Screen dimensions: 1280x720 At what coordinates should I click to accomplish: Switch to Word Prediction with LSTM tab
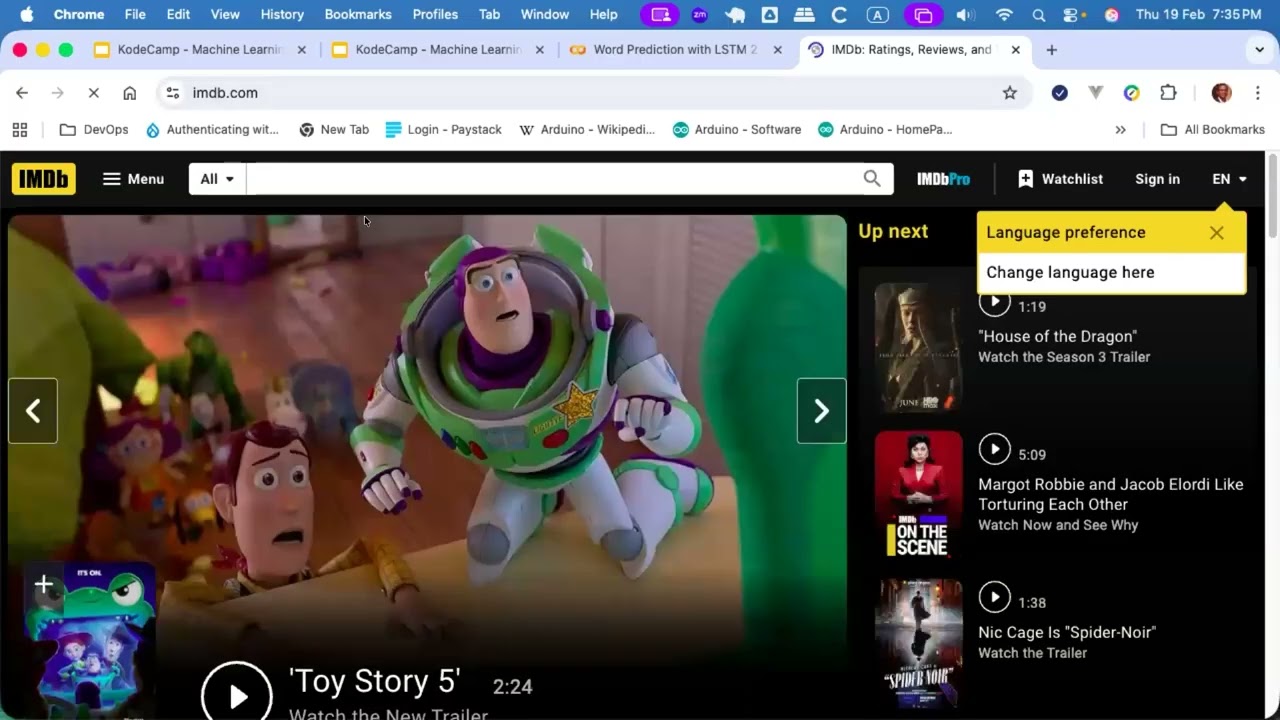[x=675, y=50]
